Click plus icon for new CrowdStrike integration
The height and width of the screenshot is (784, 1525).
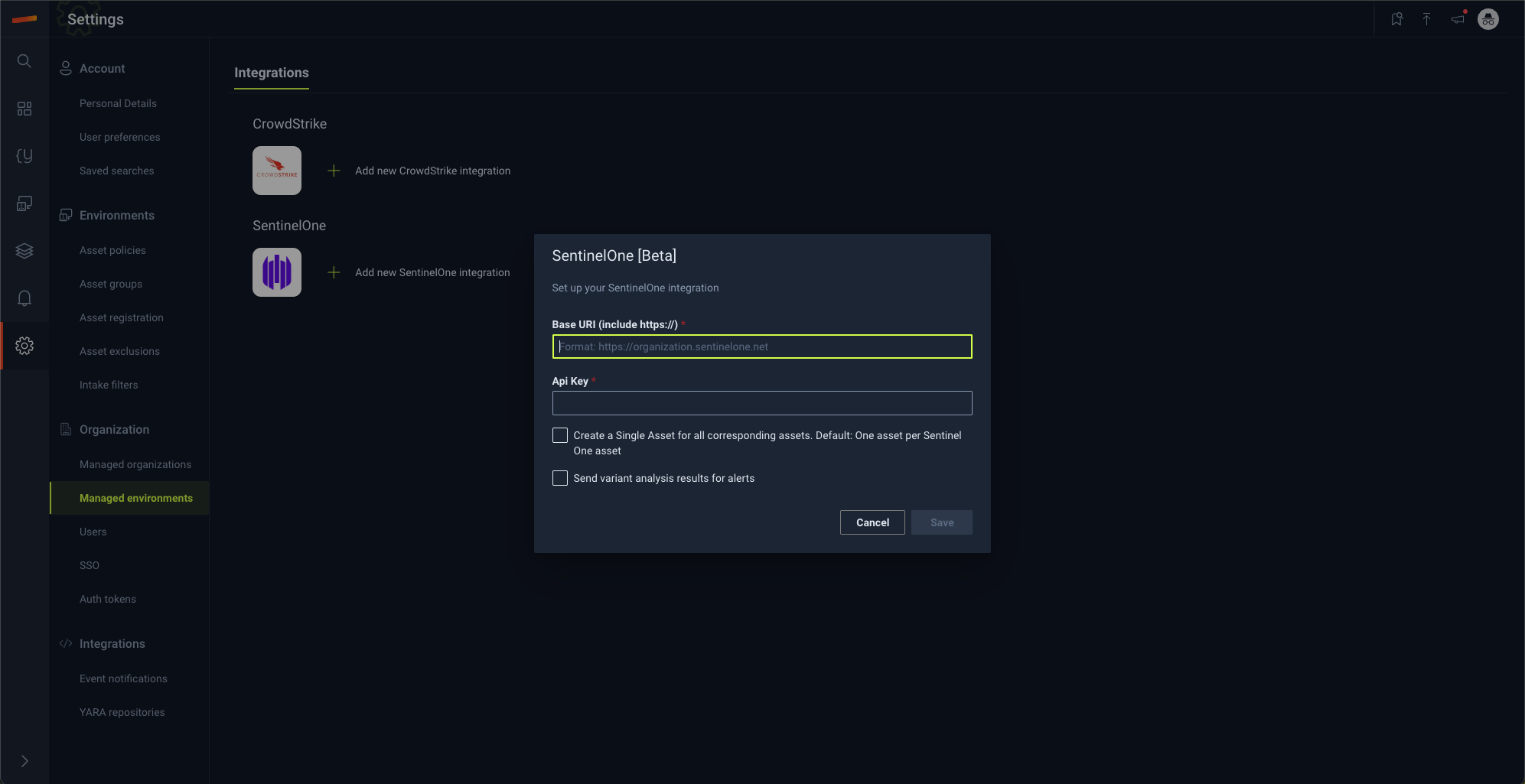coord(334,171)
